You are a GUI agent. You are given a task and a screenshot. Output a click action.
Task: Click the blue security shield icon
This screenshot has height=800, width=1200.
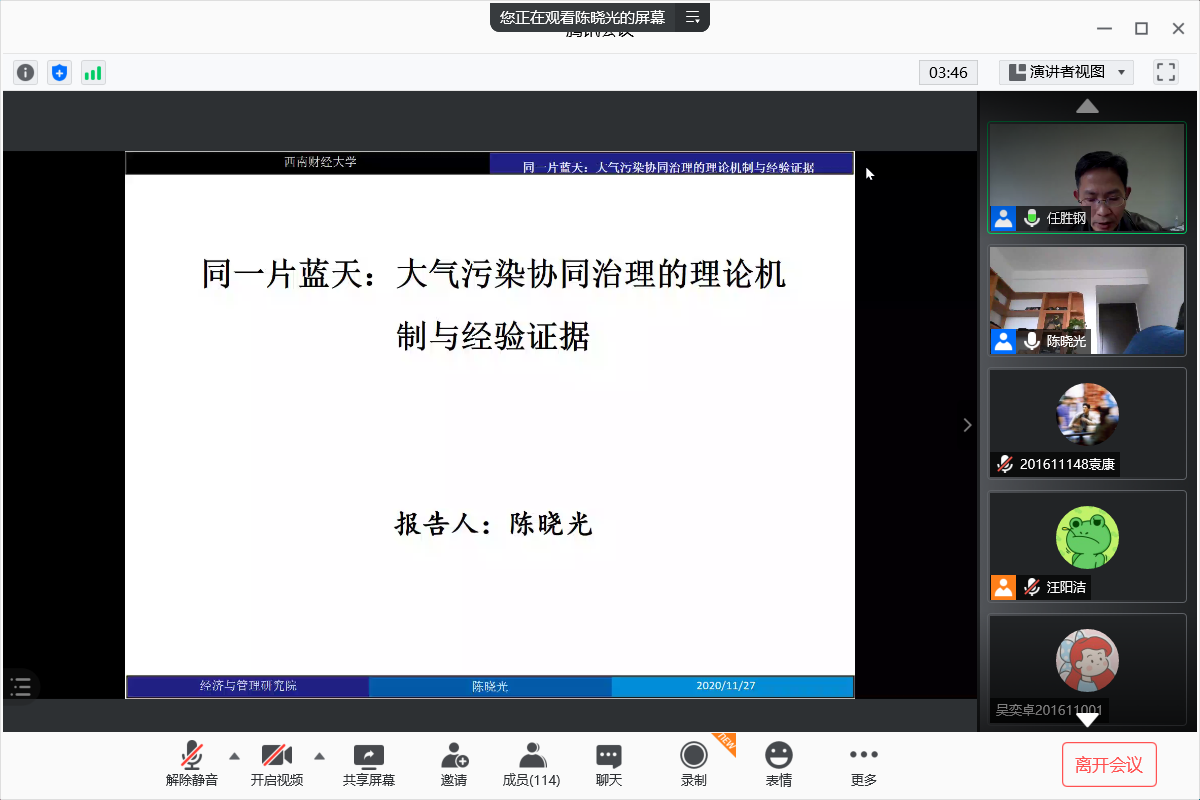60,72
